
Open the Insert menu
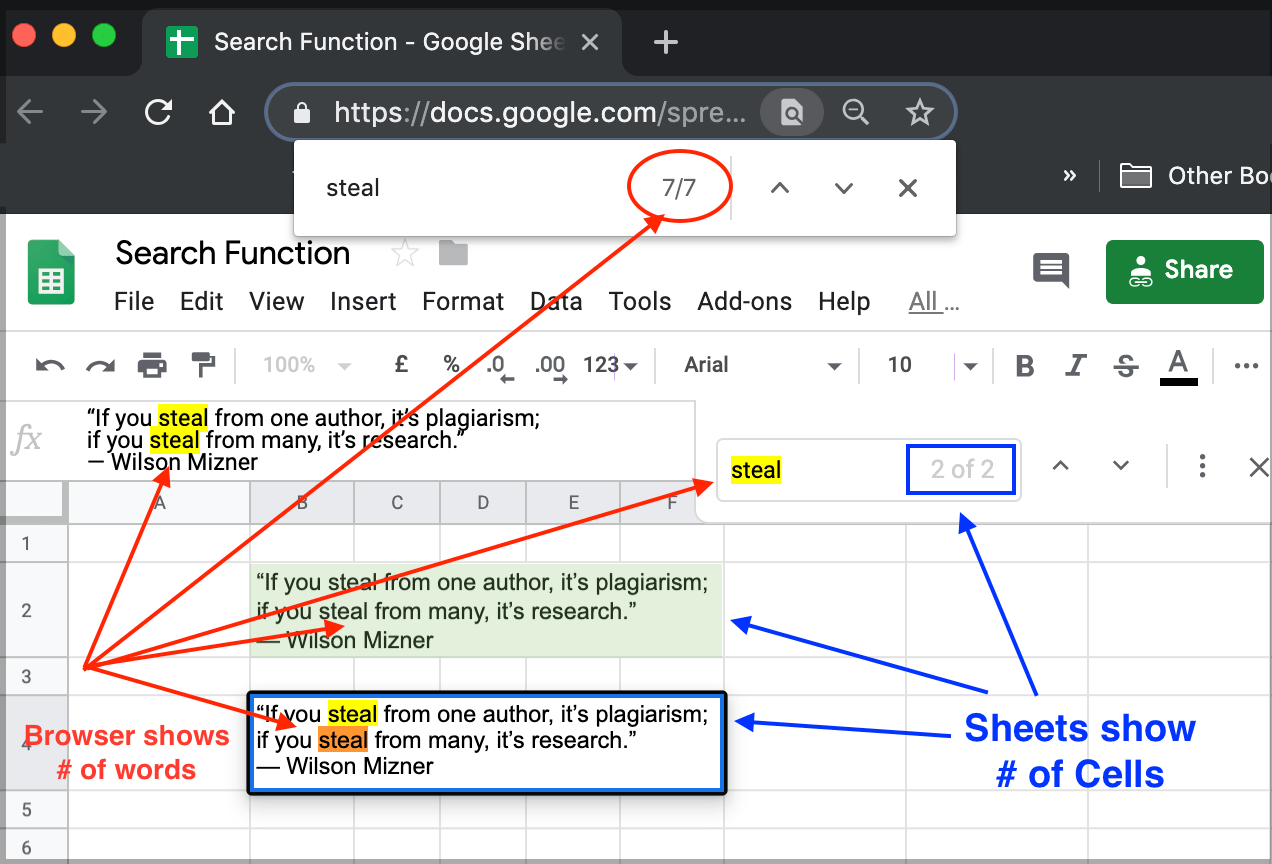point(363,301)
